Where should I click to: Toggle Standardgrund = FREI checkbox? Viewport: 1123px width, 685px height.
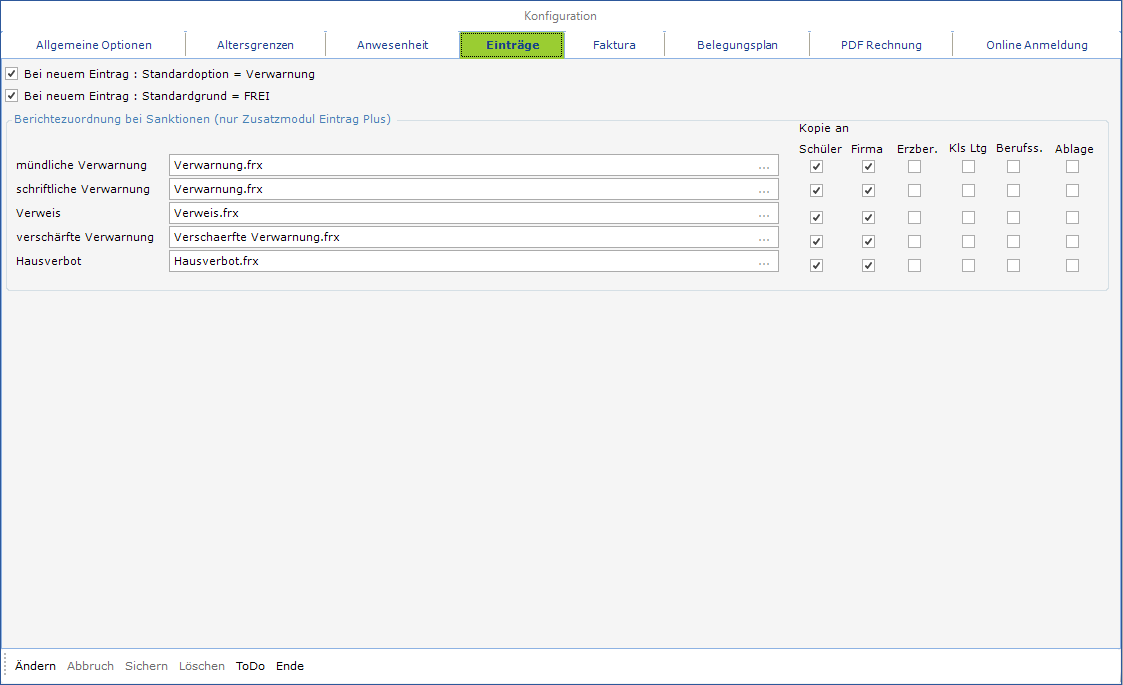pos(12,96)
